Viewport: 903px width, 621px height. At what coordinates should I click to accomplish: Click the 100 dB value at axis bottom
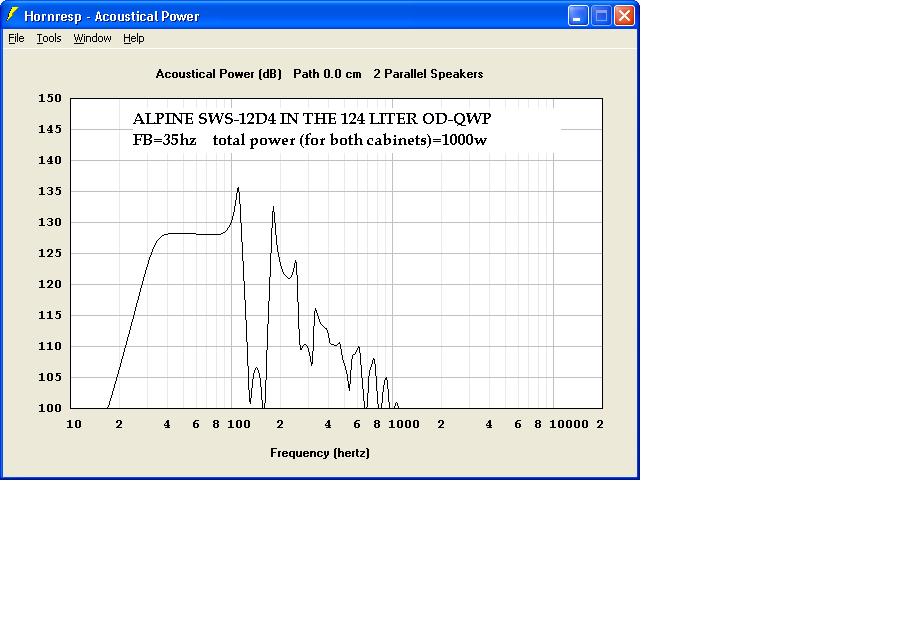pos(50,408)
